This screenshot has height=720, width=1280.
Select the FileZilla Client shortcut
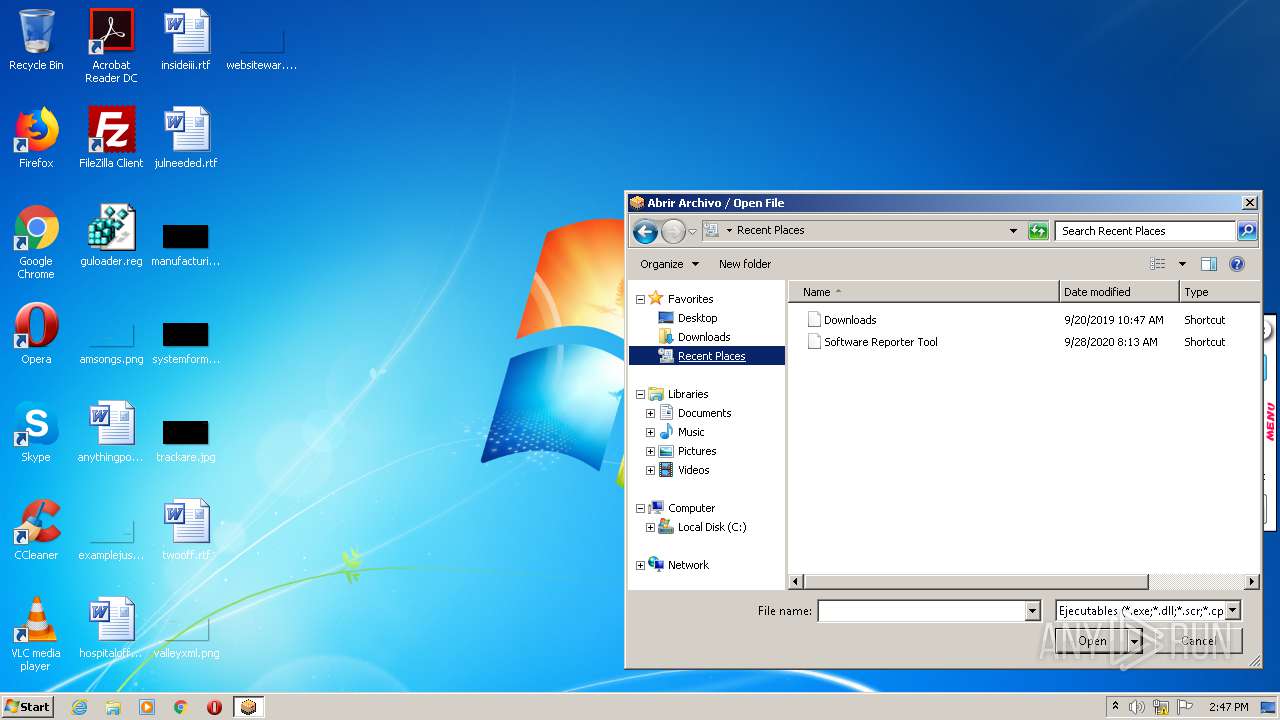point(111,138)
